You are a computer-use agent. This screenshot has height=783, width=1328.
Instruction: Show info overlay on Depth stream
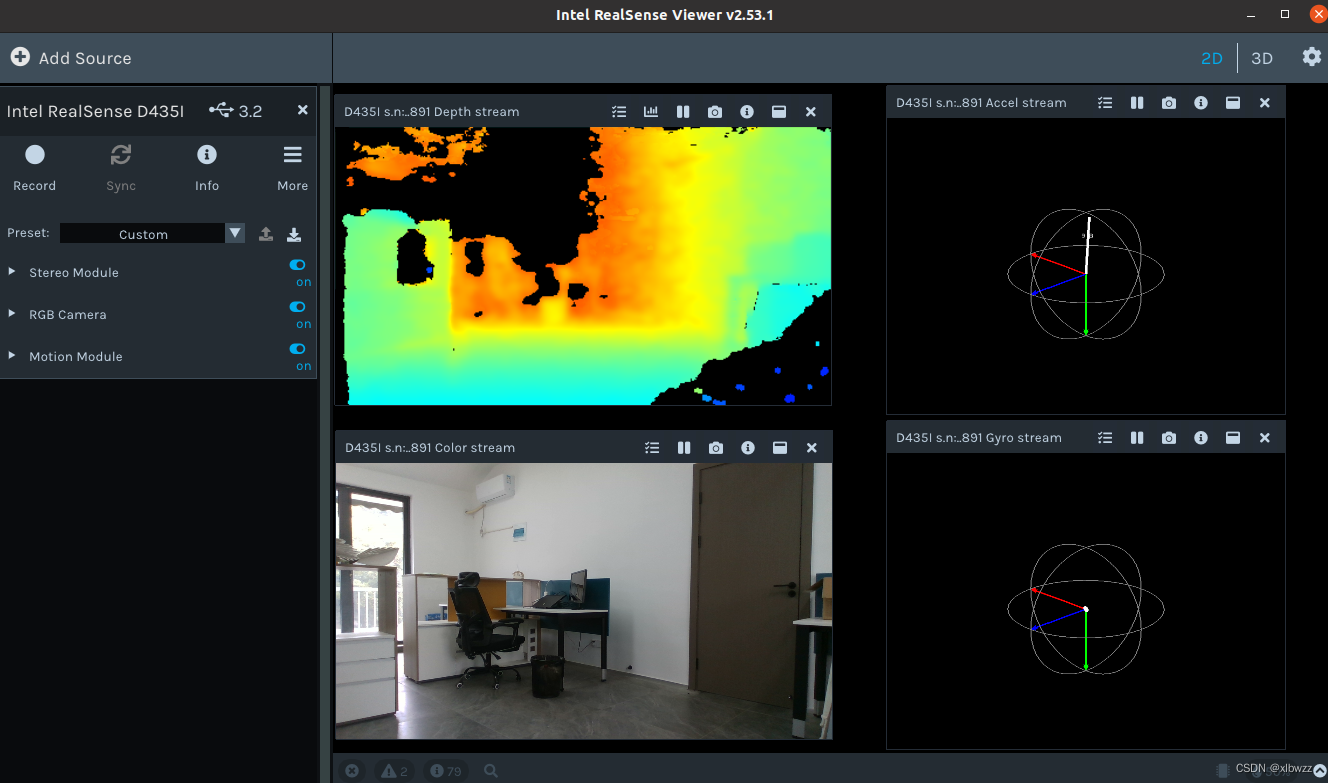[x=747, y=112]
